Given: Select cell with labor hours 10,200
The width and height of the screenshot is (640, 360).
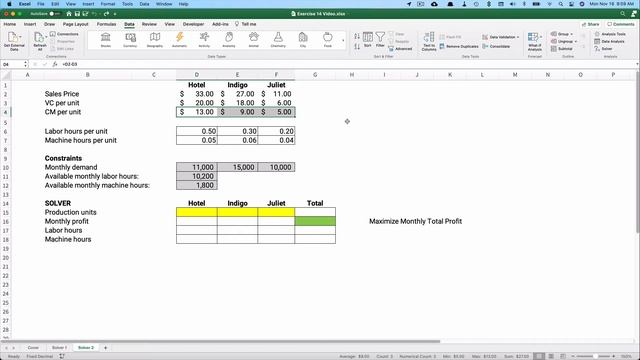Looking at the screenshot, I should (197, 176).
